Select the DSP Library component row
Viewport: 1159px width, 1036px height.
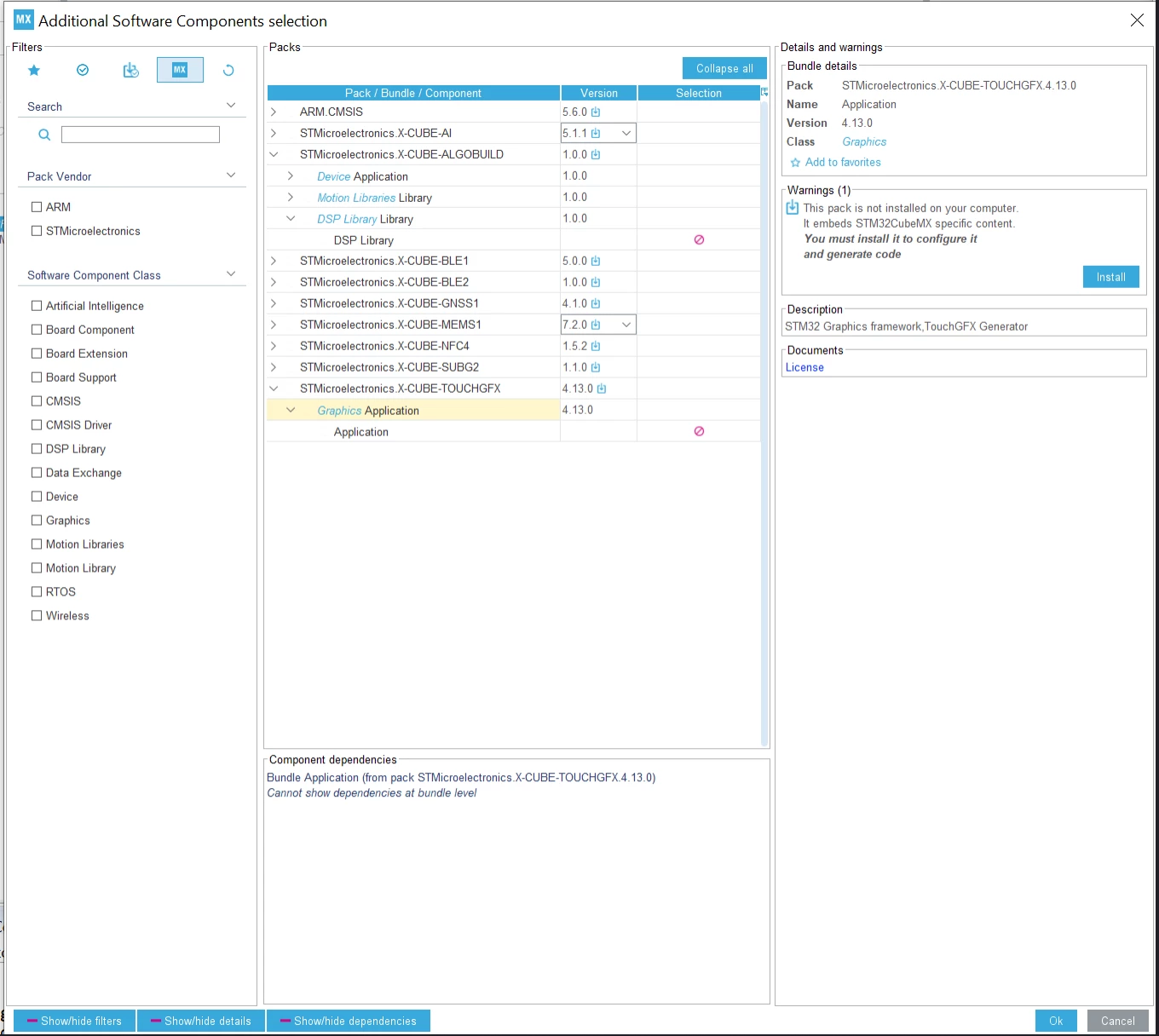click(514, 240)
